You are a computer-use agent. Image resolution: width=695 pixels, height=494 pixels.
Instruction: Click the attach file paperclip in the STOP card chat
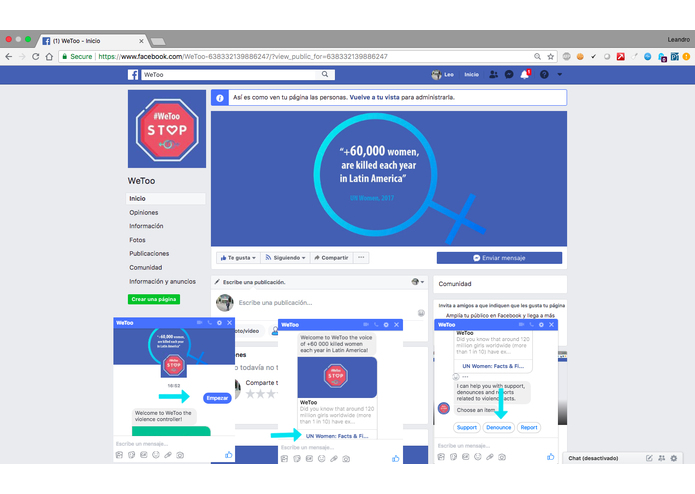[334, 459]
